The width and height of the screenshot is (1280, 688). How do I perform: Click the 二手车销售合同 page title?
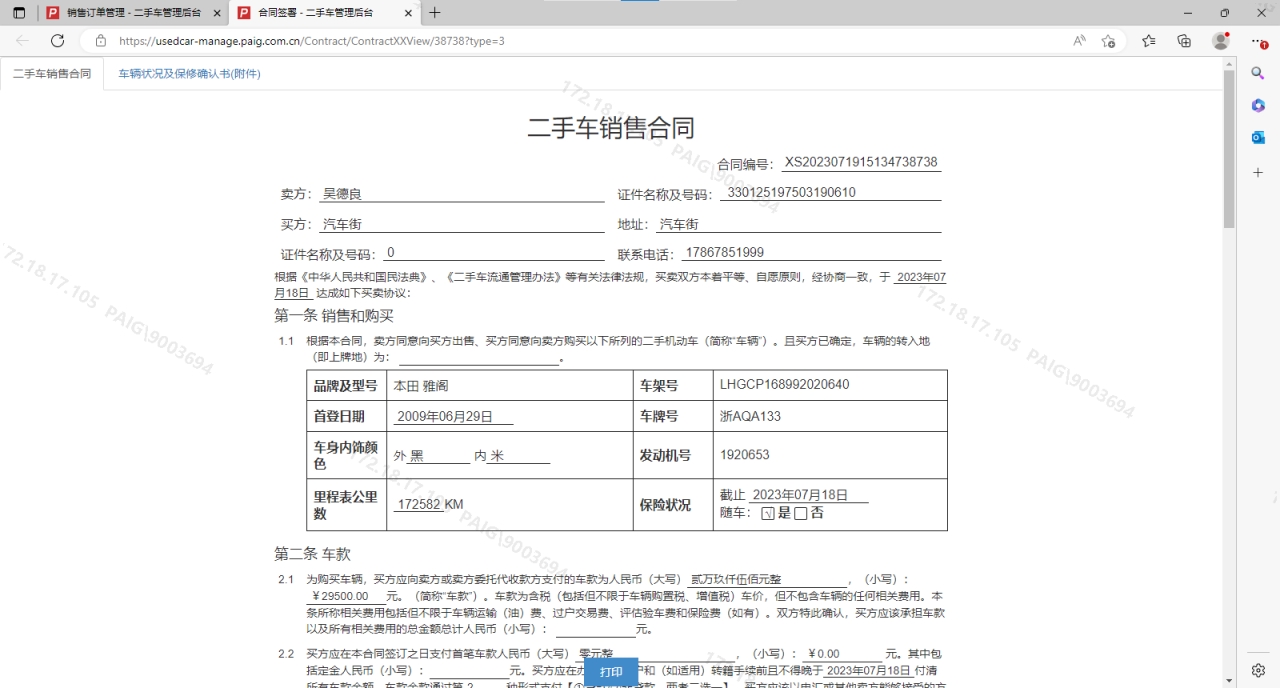(x=611, y=127)
